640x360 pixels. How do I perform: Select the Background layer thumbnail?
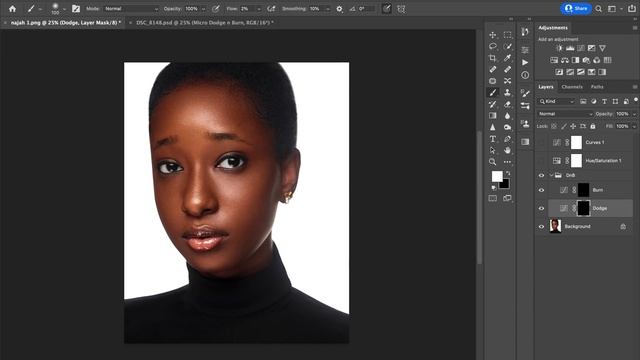point(556,226)
